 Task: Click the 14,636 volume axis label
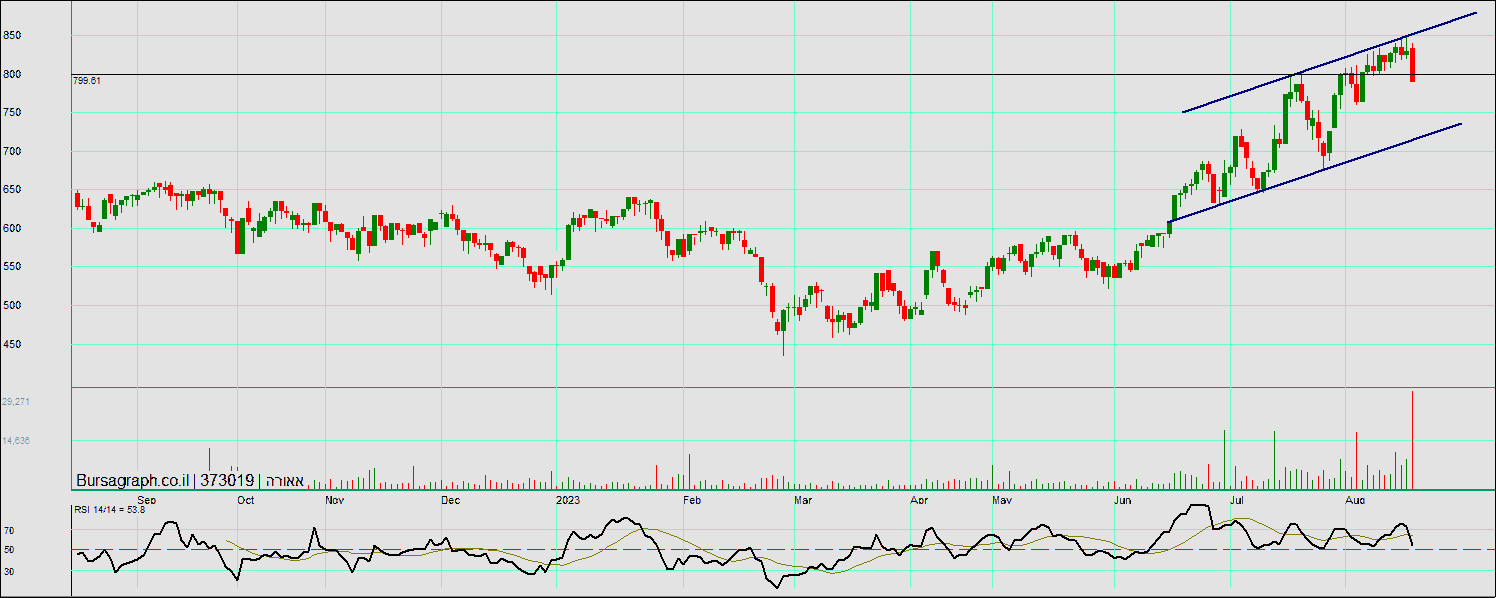16,441
